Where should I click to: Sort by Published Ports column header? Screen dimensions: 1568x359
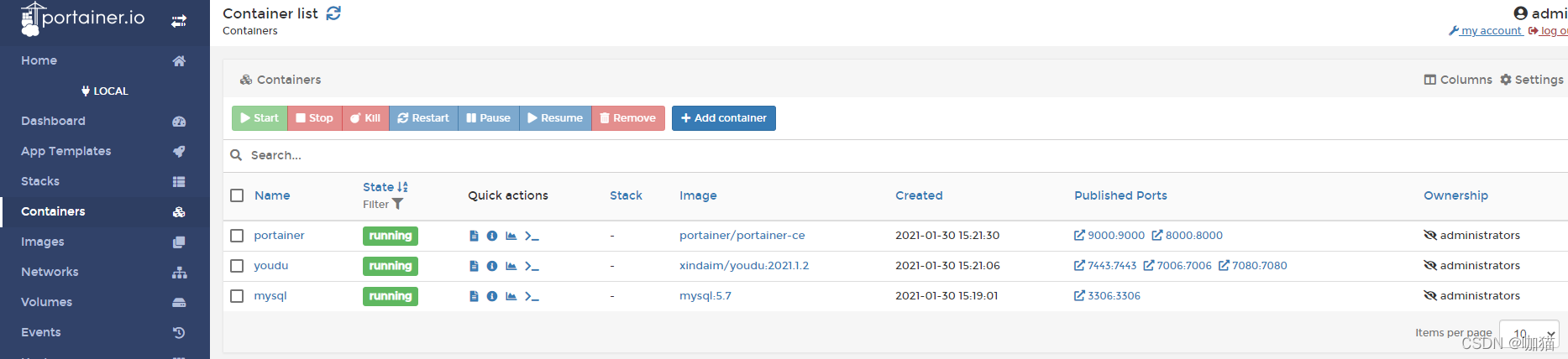(x=1120, y=195)
